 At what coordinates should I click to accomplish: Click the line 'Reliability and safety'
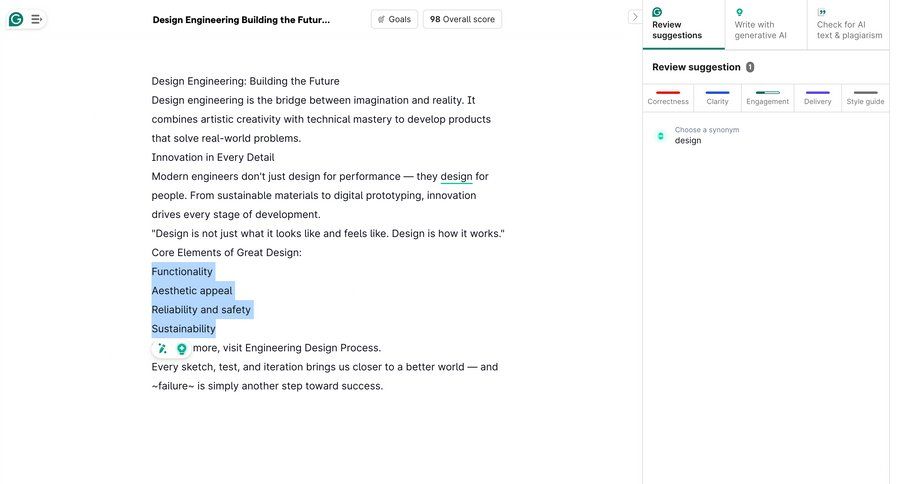pyautogui.click(x=201, y=309)
